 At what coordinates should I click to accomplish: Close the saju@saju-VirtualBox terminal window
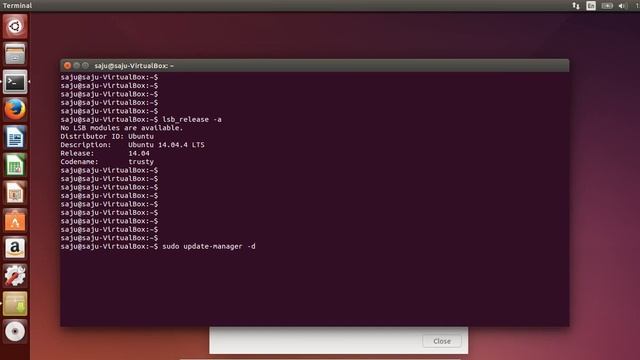pos(67,65)
